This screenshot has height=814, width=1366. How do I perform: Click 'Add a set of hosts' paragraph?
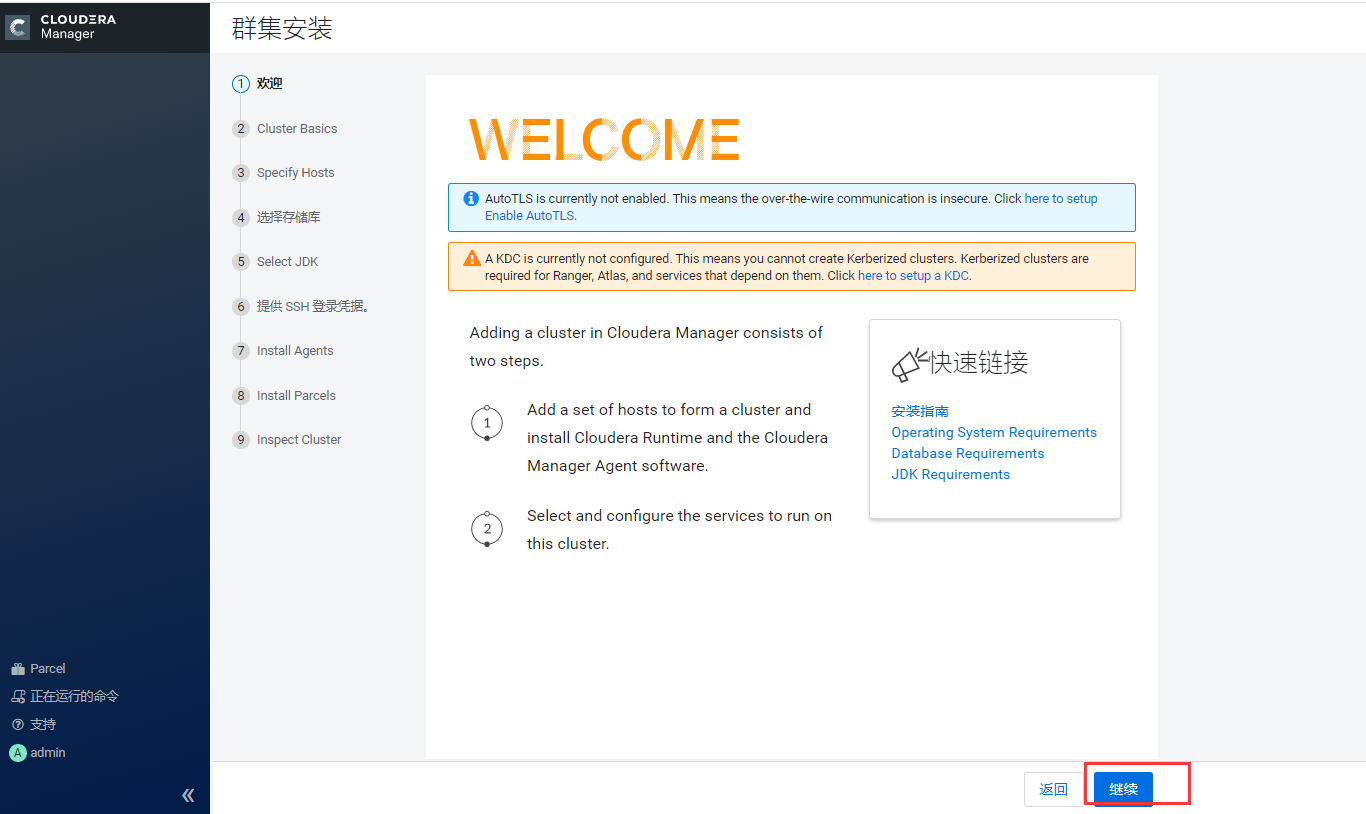[678, 438]
